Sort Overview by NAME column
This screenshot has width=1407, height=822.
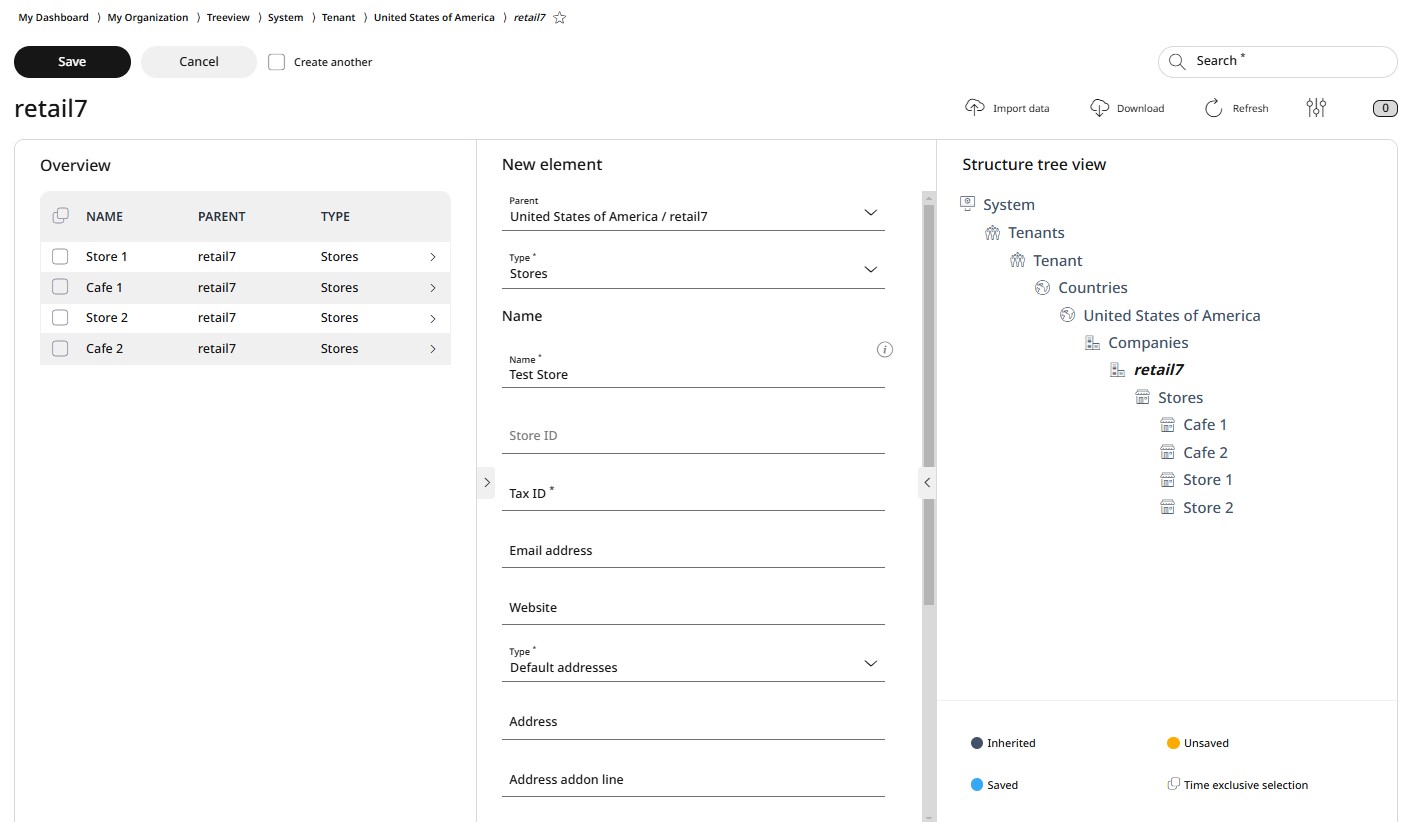point(105,216)
